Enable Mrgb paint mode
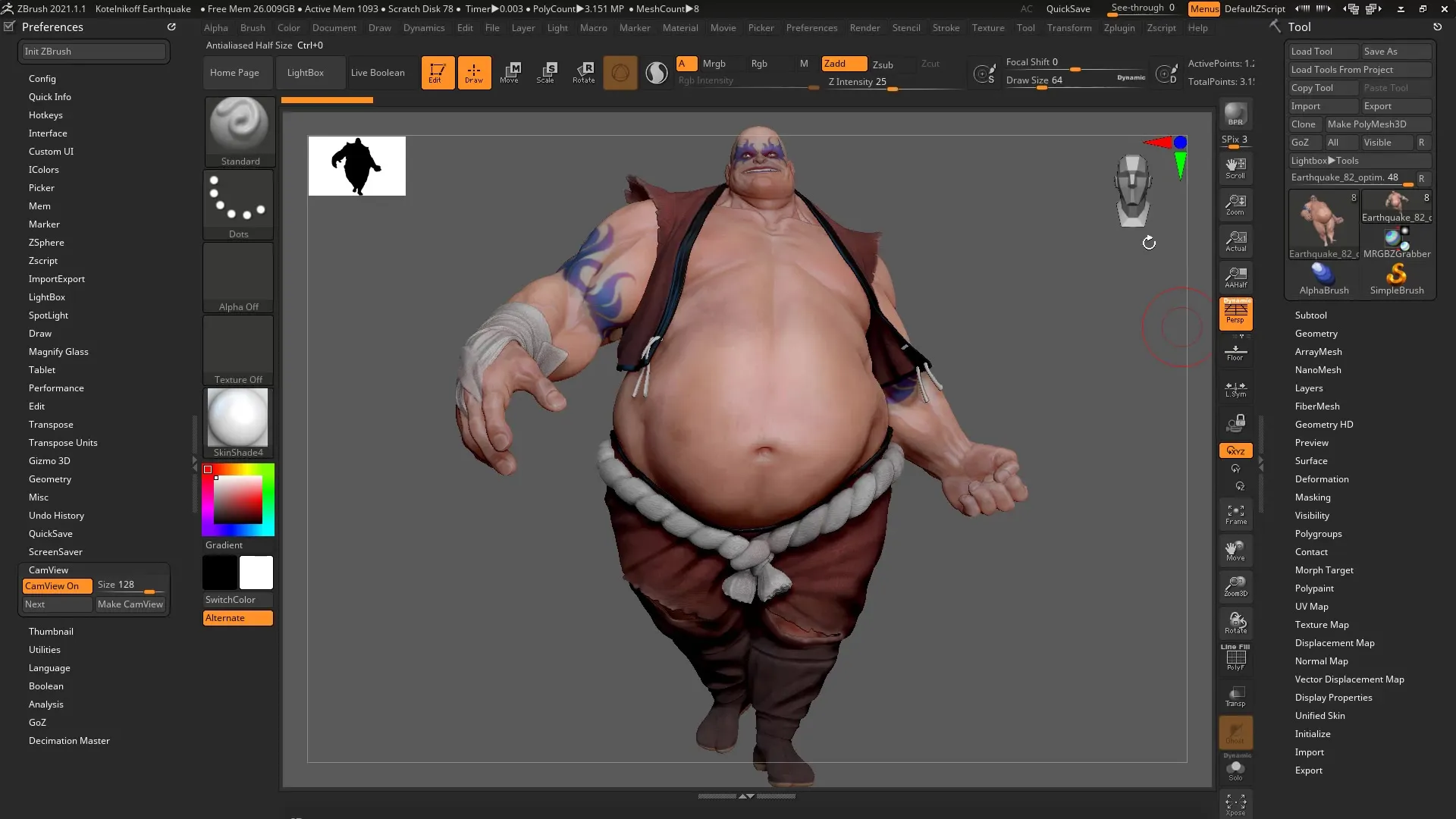The image size is (1456, 819). 714,64
